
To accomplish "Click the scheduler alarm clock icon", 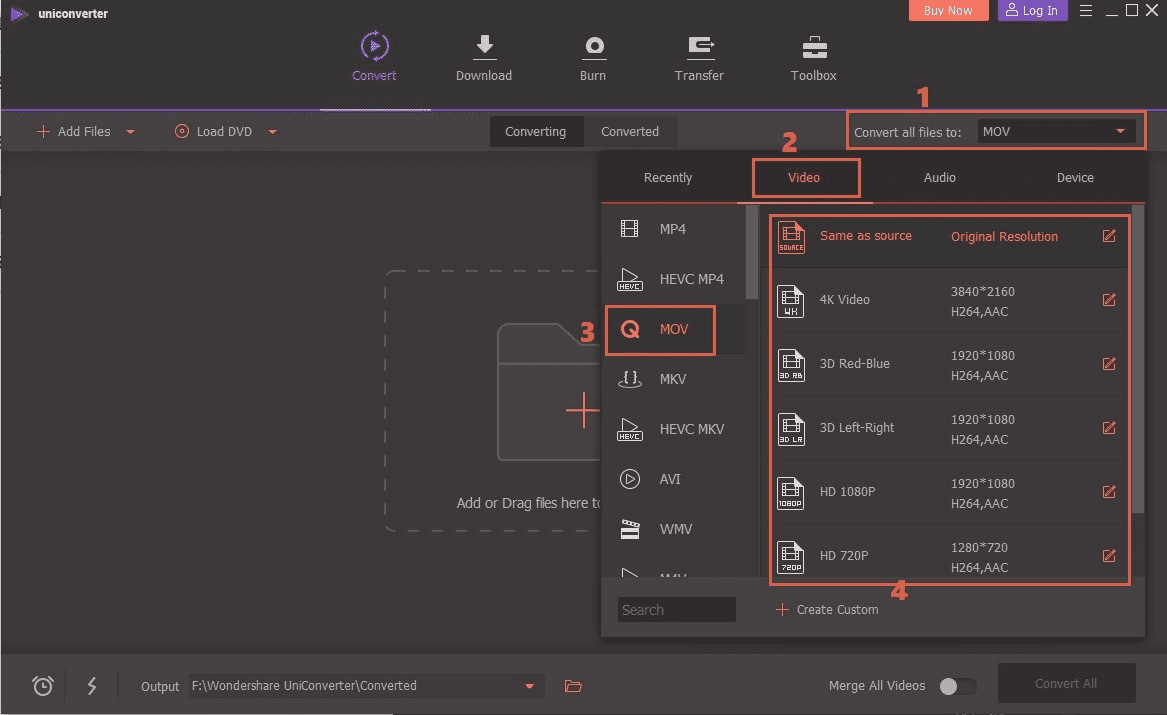I will (x=43, y=686).
